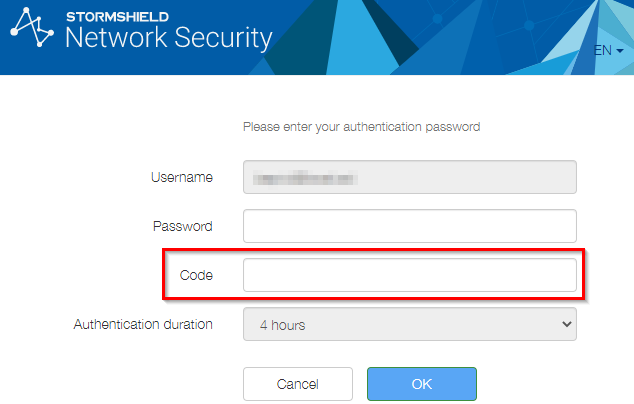Click the arrow on the duration dropdown
634x404 pixels.
click(x=567, y=324)
